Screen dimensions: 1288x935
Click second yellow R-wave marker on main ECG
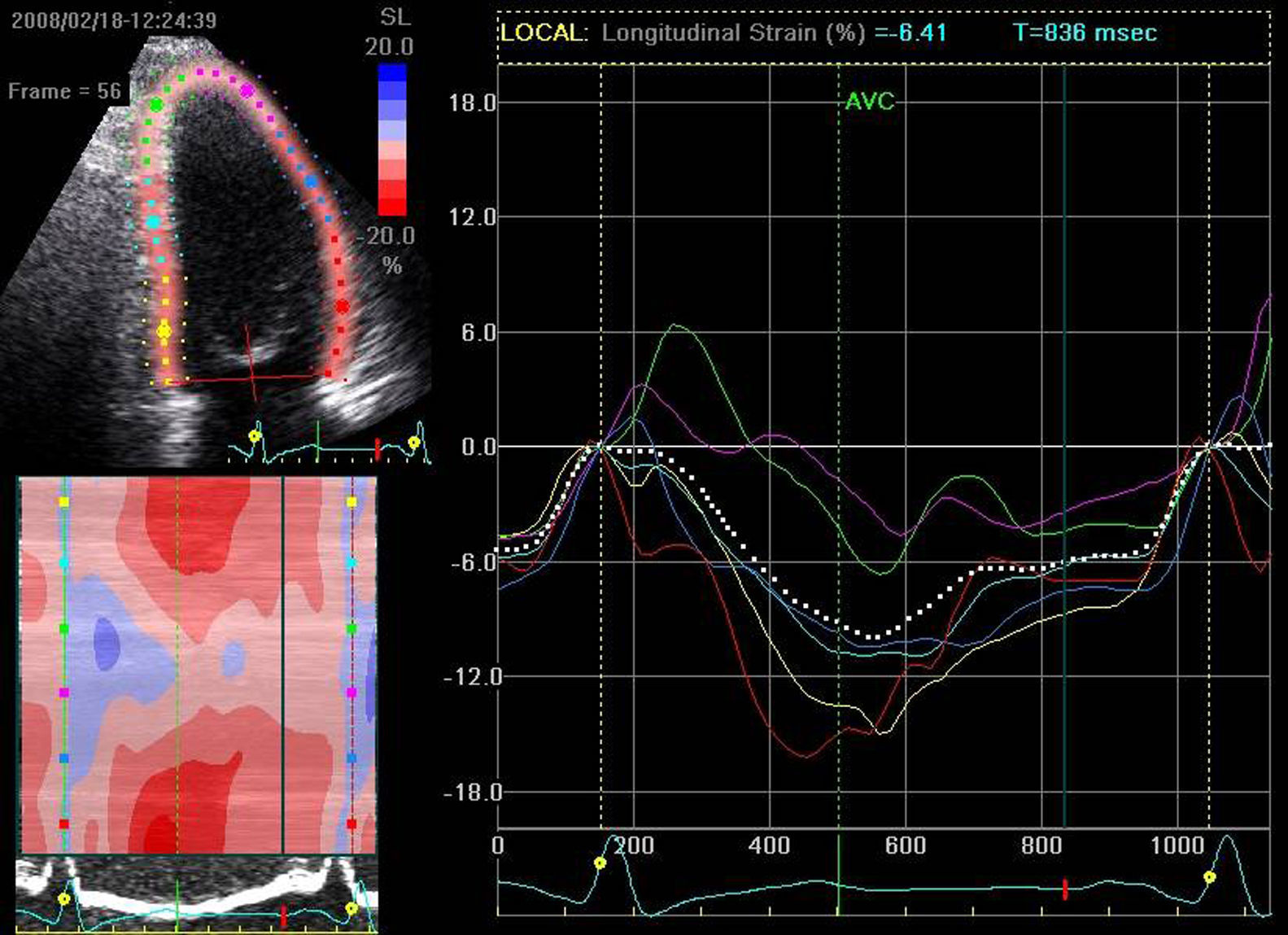tap(1210, 877)
